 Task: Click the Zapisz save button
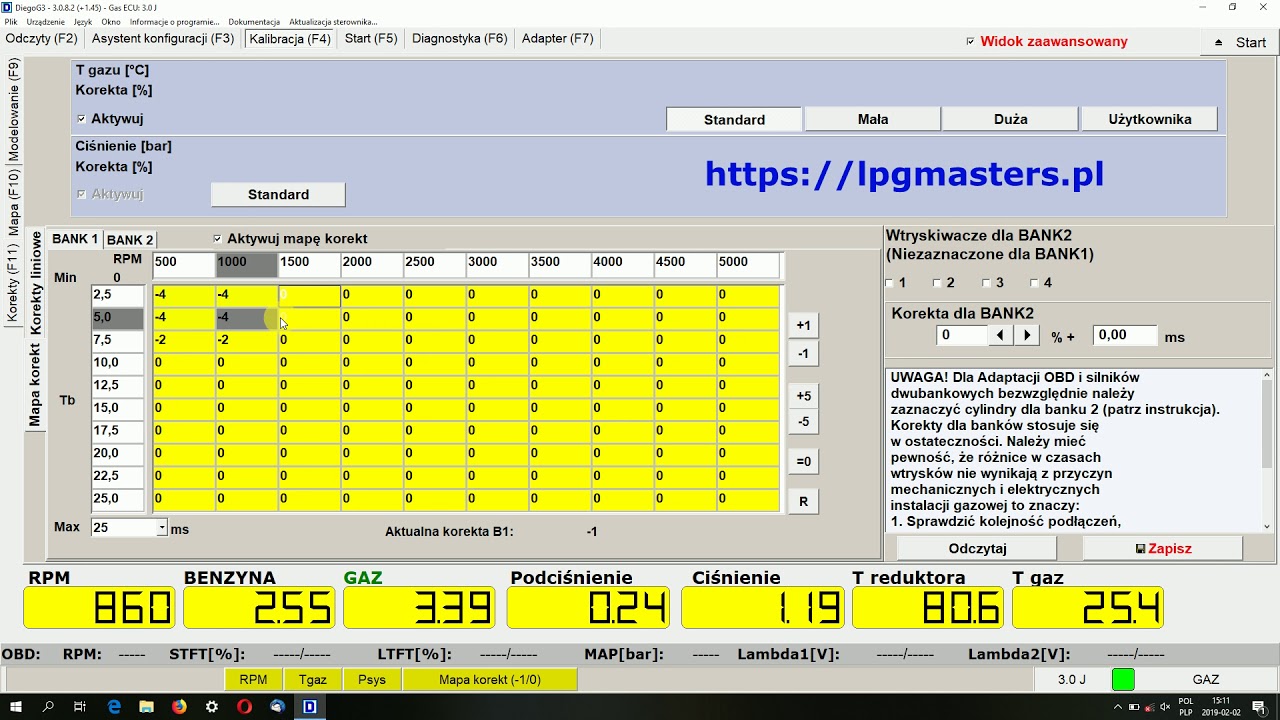[1163, 548]
